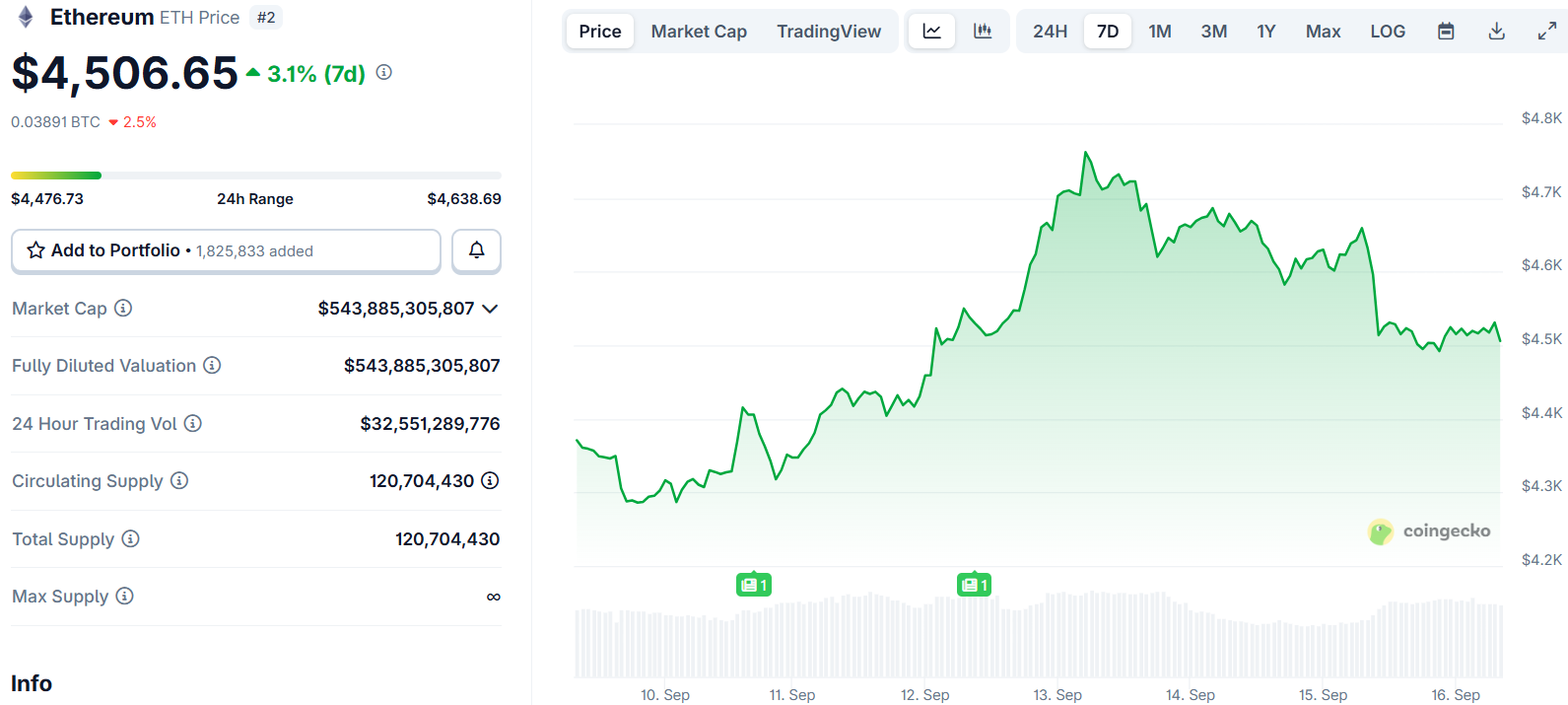Choose the 3M time range
Image resolution: width=1568 pixels, height=705 pixels.
[1214, 32]
